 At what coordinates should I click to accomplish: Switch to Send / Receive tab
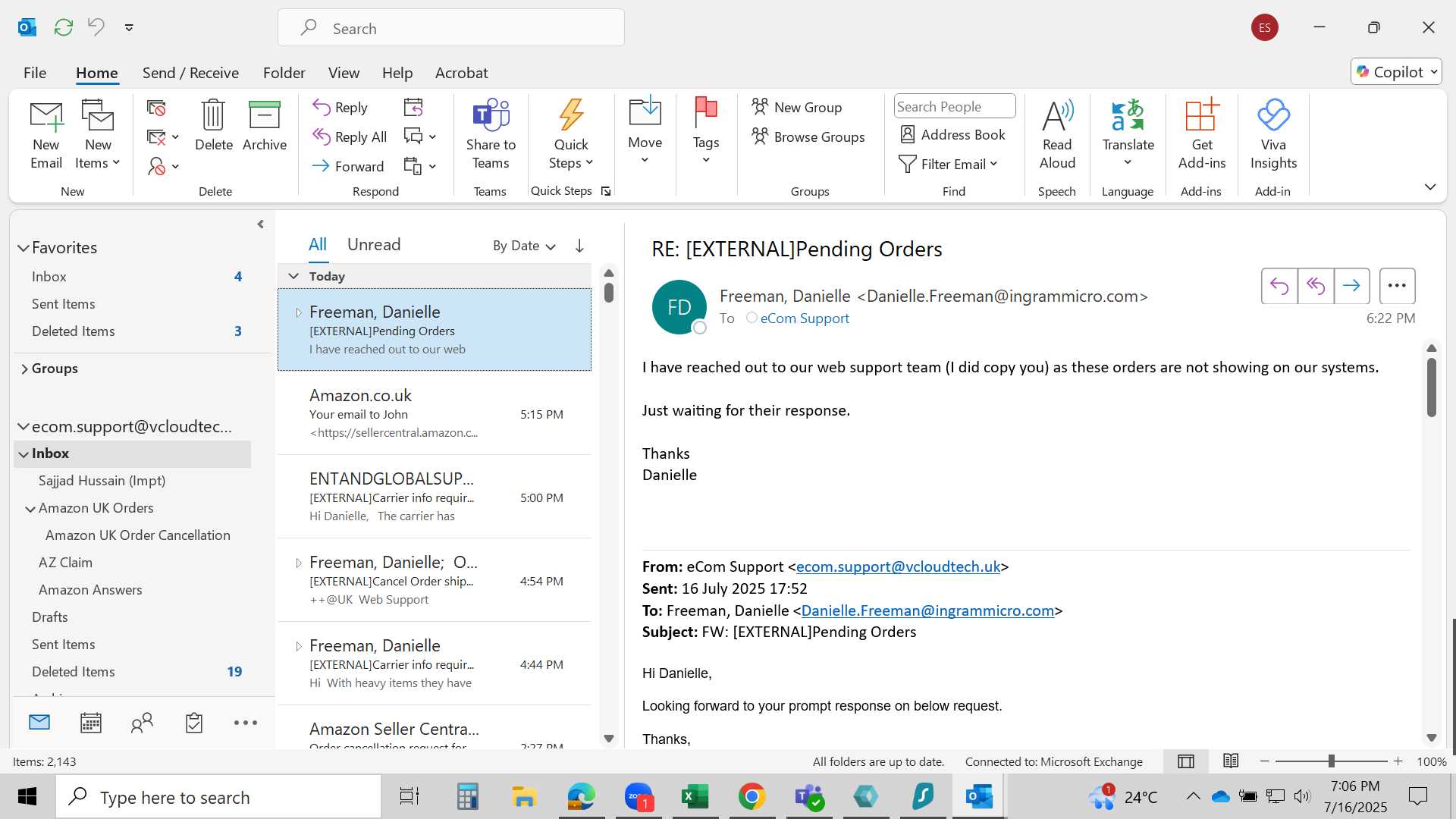190,73
